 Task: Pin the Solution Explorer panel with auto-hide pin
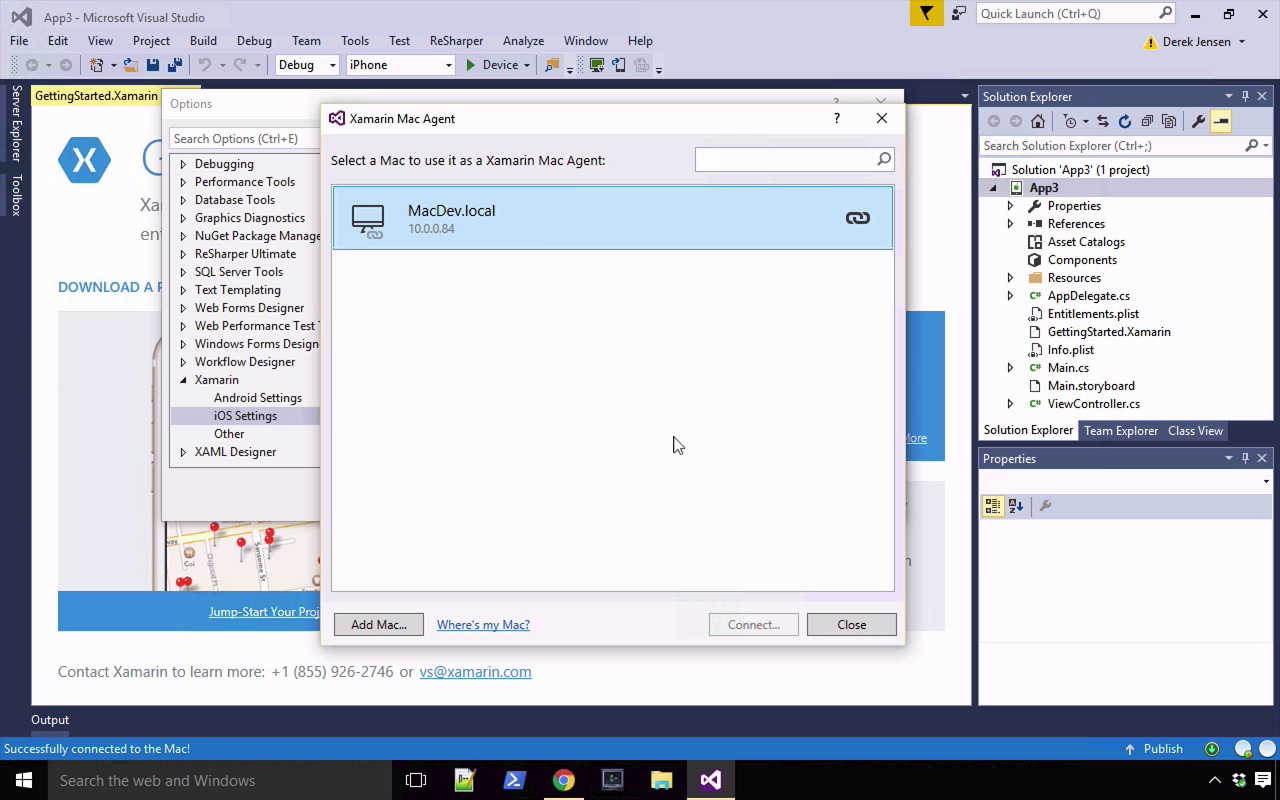(1245, 96)
